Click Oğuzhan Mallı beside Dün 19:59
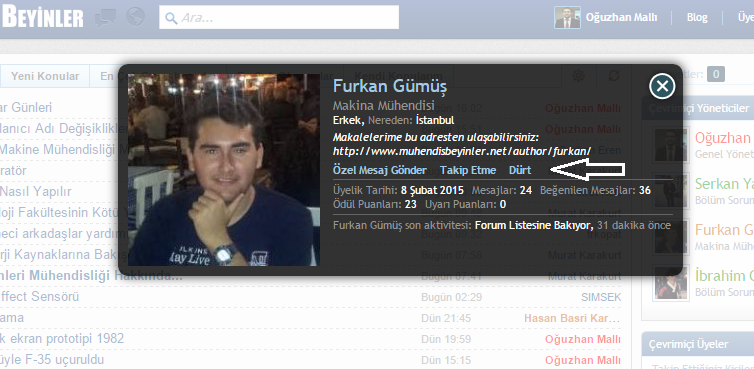Viewport: 754px width, 369px height. pyautogui.click(x=583, y=339)
